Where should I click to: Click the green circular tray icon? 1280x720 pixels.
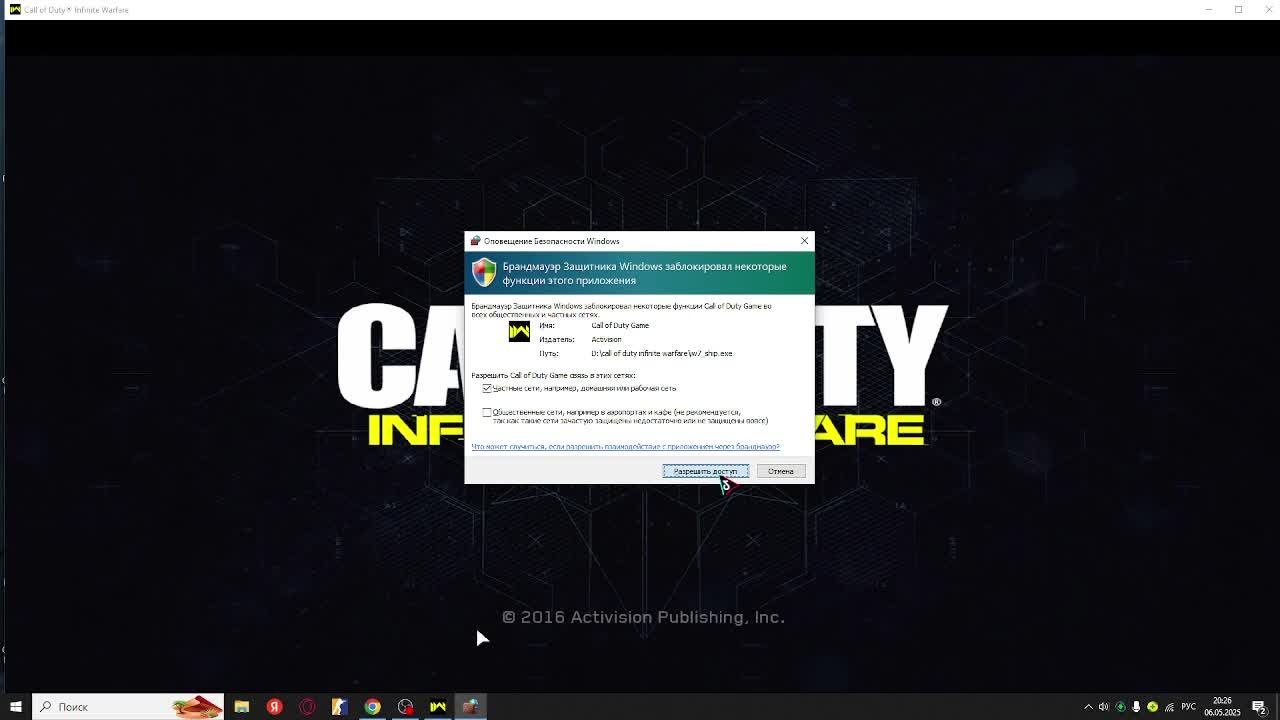click(1120, 707)
